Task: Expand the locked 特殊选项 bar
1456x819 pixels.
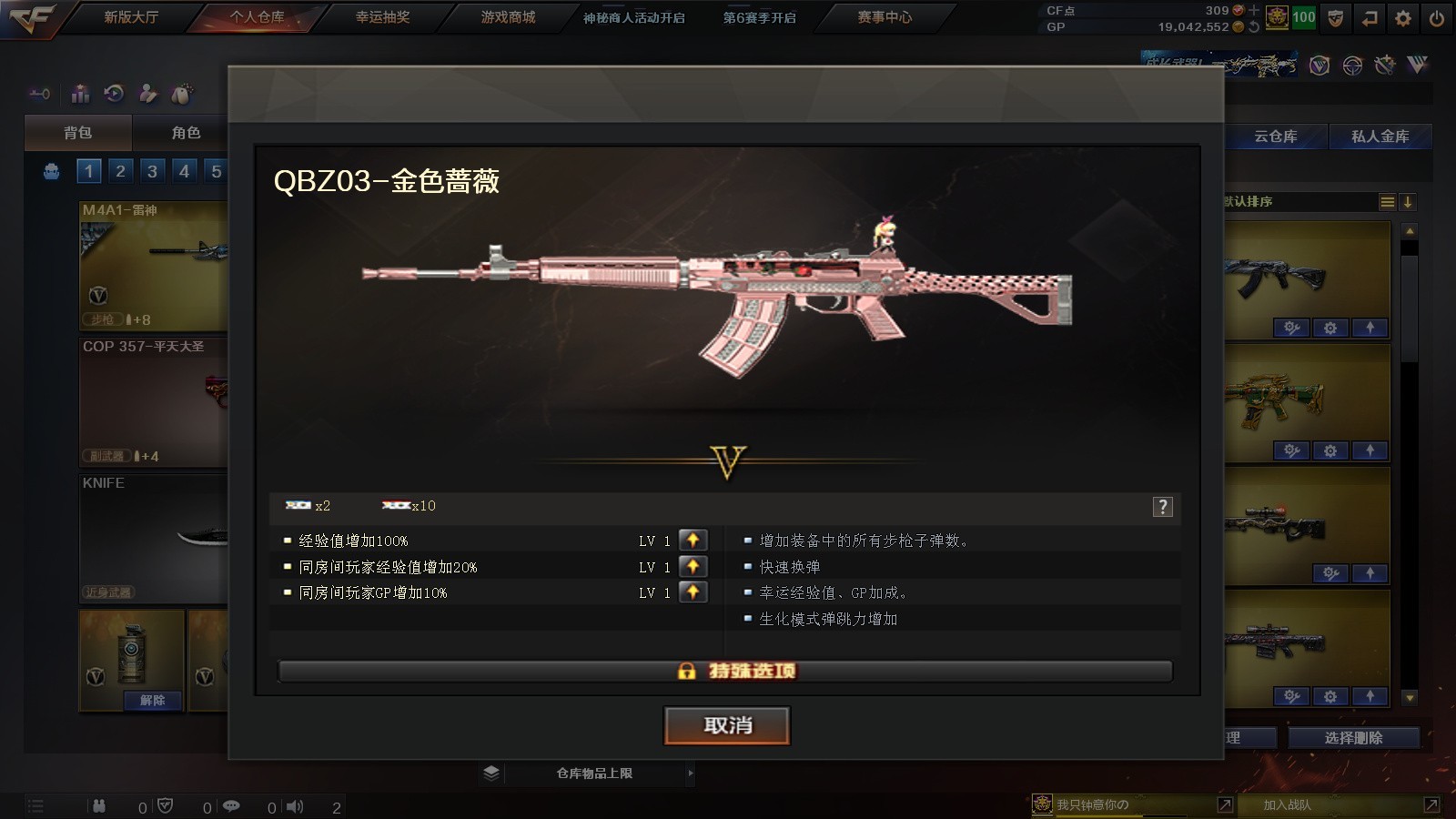Action: [x=725, y=671]
